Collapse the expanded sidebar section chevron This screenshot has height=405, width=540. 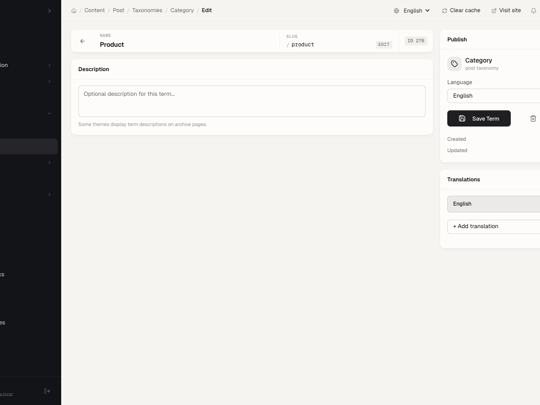pyautogui.click(x=49, y=113)
